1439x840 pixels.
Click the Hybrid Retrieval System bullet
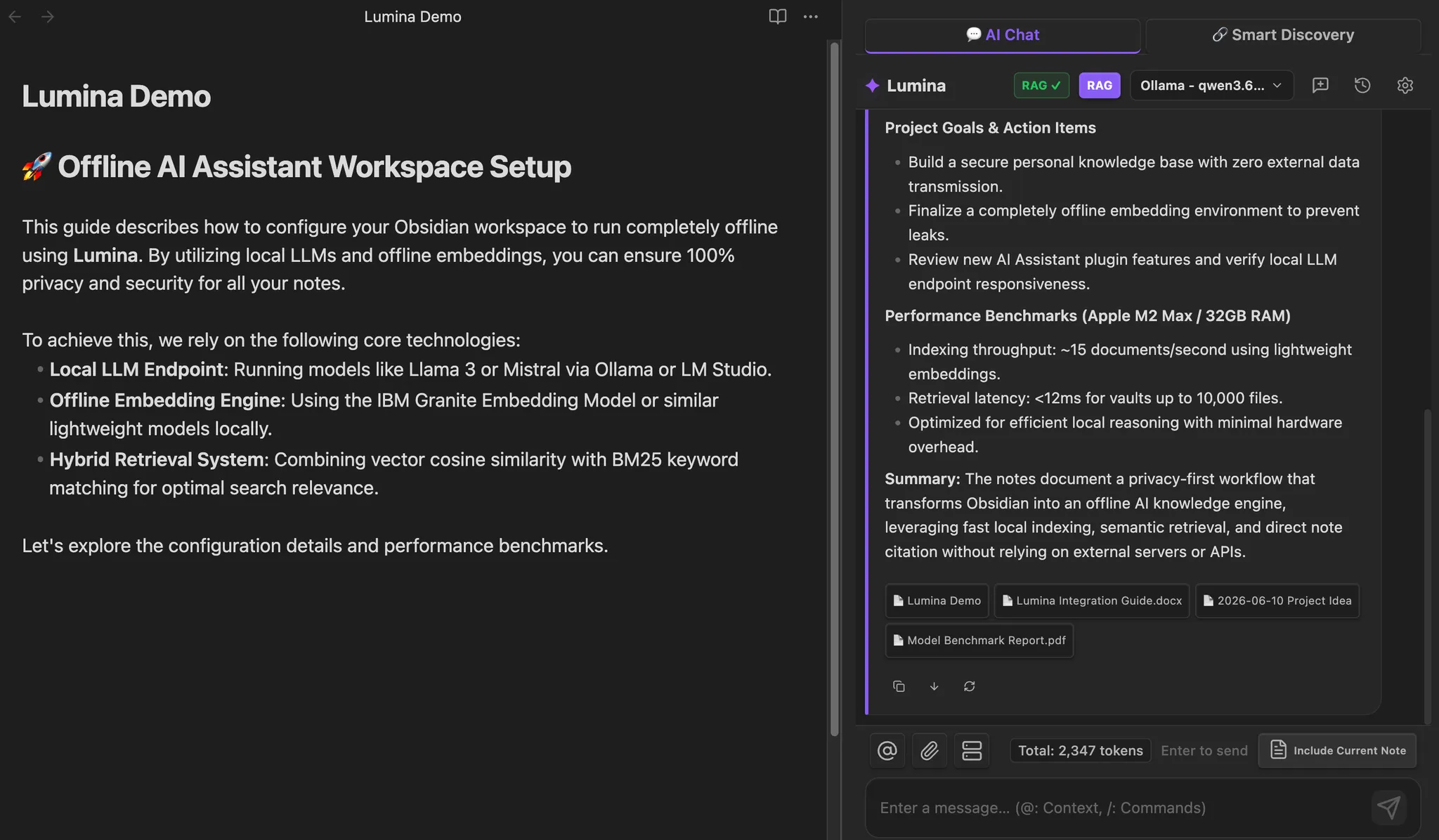(393, 473)
